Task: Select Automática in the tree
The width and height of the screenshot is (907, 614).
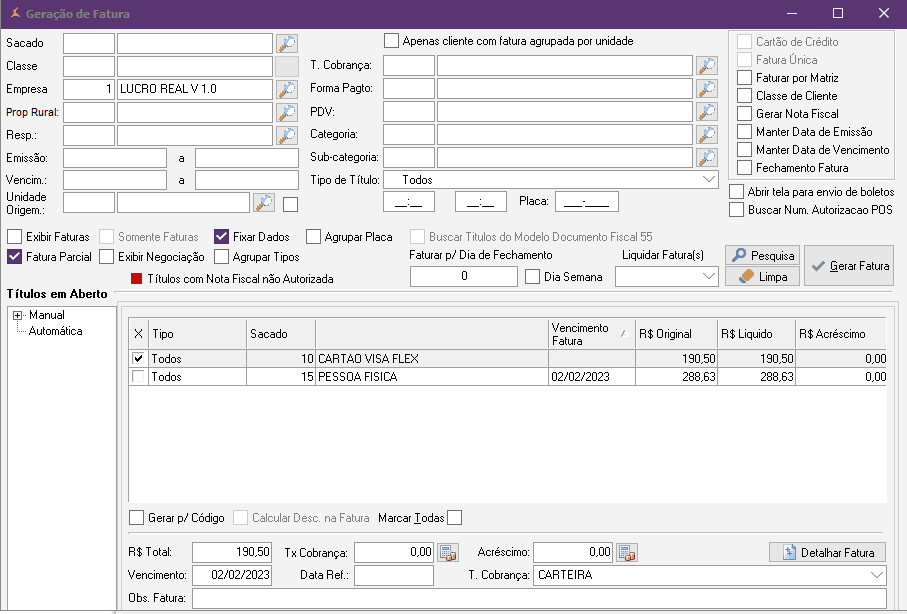Action: (55, 331)
